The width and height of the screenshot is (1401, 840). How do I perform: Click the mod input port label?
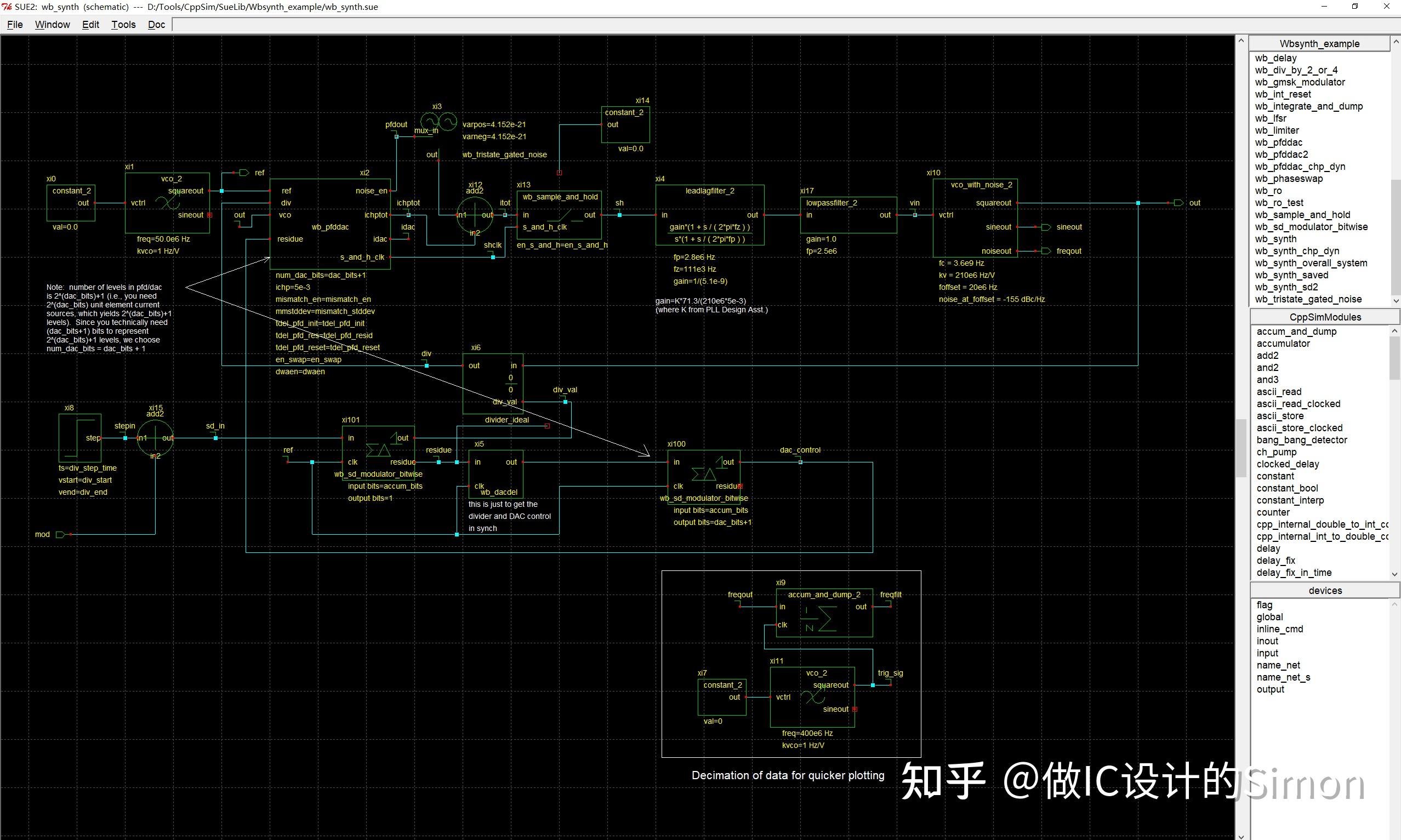click(x=42, y=534)
